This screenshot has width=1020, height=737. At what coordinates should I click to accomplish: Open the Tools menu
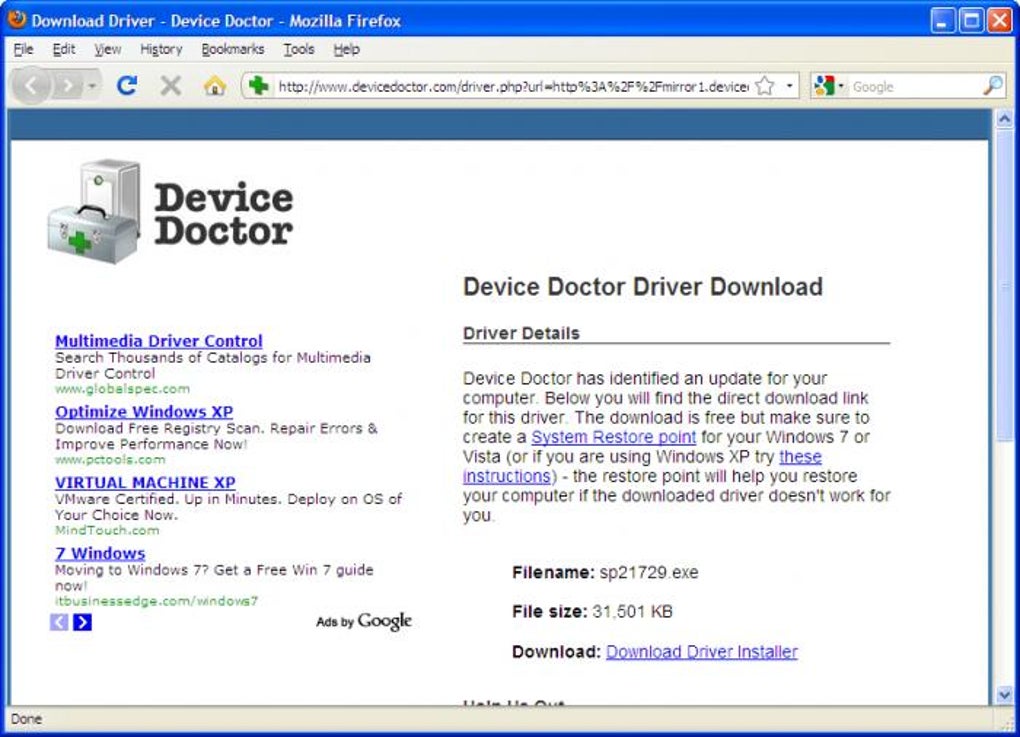click(x=299, y=49)
